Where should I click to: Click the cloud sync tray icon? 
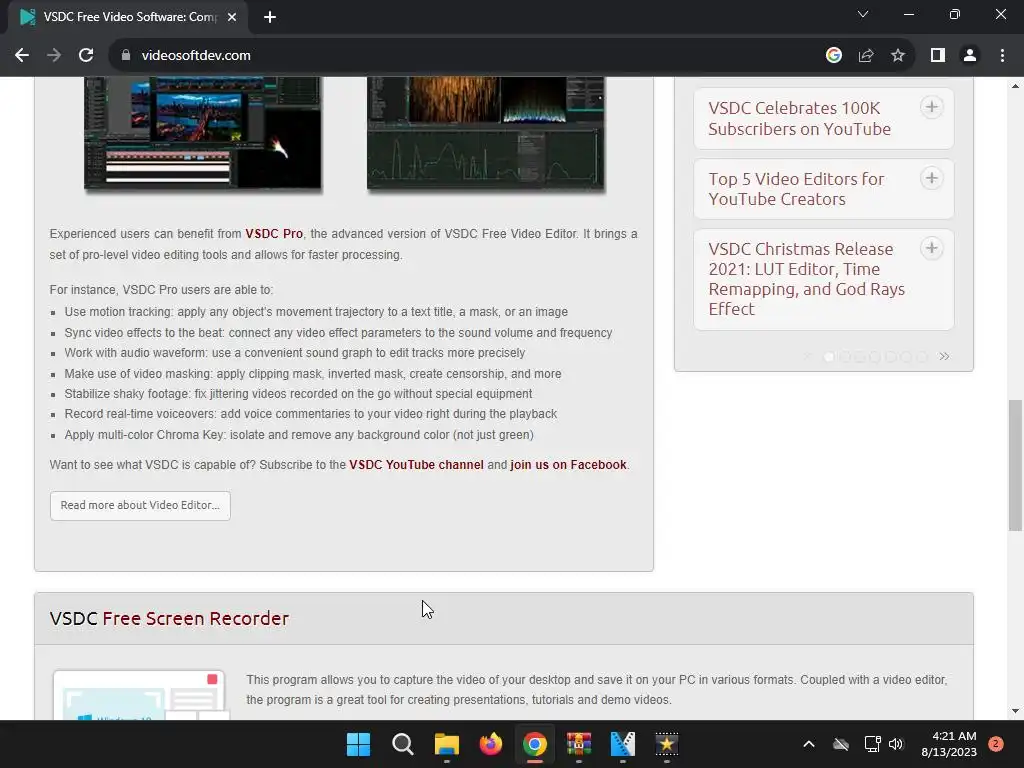tap(841, 744)
